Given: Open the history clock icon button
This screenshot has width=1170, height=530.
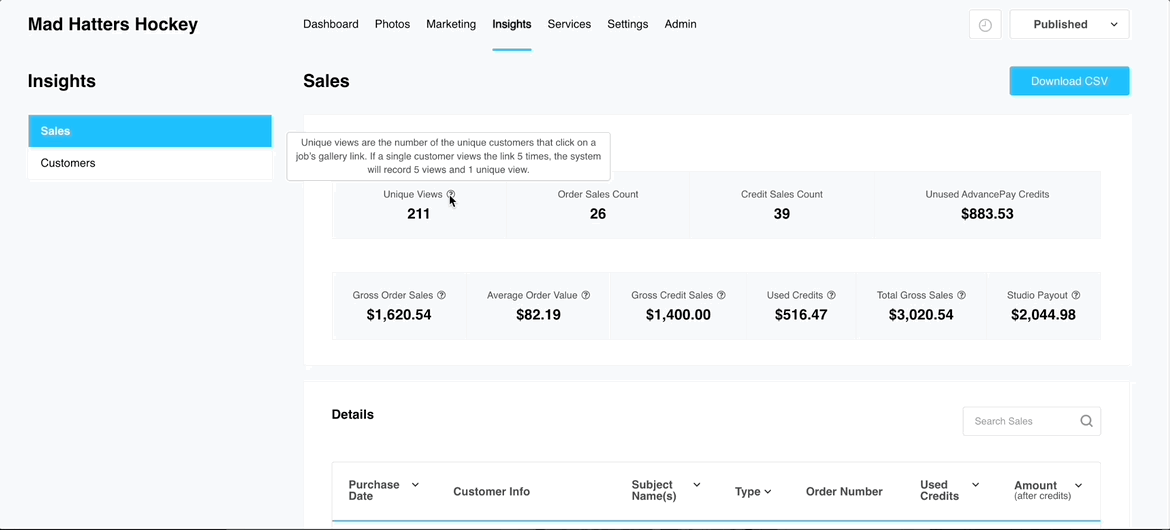Looking at the screenshot, I should pos(985,25).
